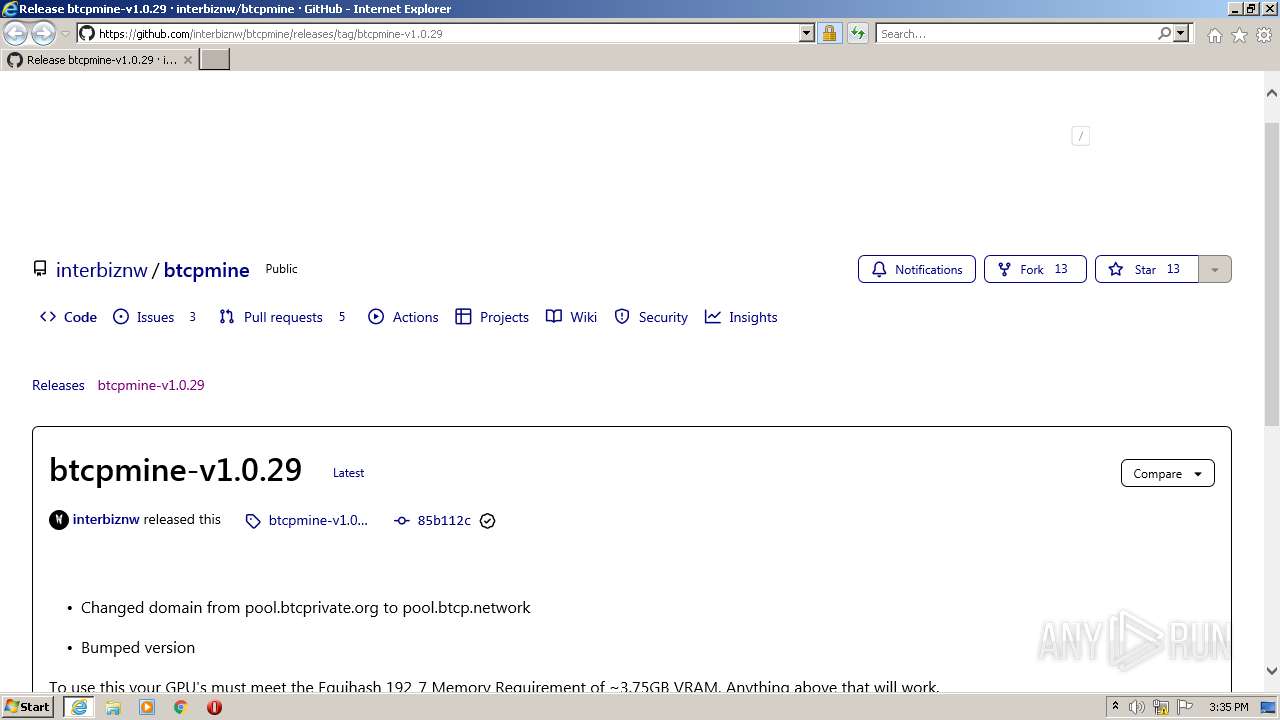The image size is (1280, 720).
Task: Click the browser Search box
Action: 1016,34
